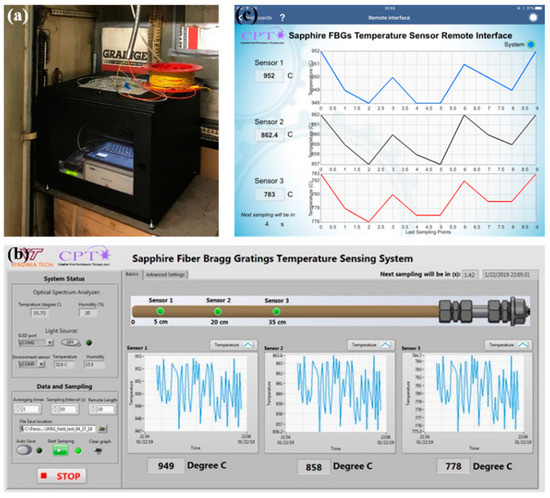550x498 pixels.
Task: Click the Sensor 2 green marker on probe
Action: 218,311
